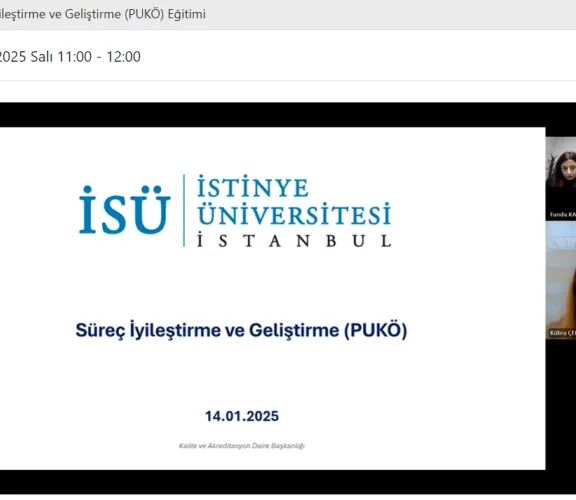Click the İSÜ logo on the slide

(x=125, y=210)
